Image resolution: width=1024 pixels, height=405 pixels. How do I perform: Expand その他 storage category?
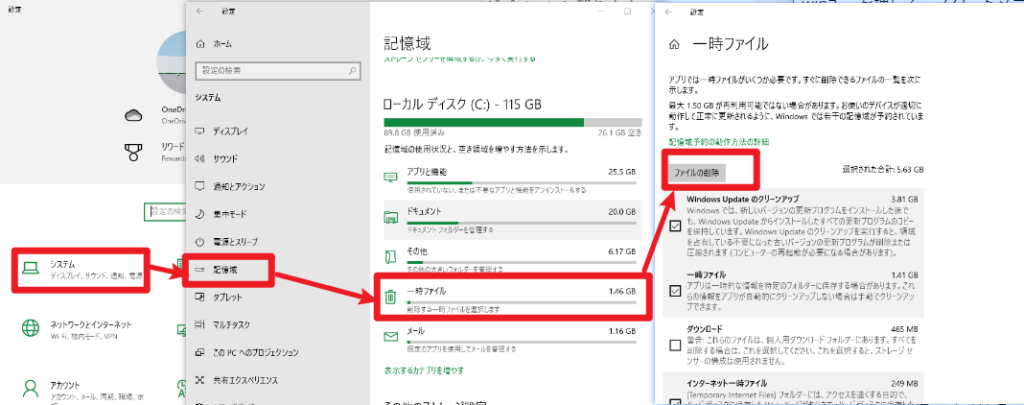click(510, 256)
